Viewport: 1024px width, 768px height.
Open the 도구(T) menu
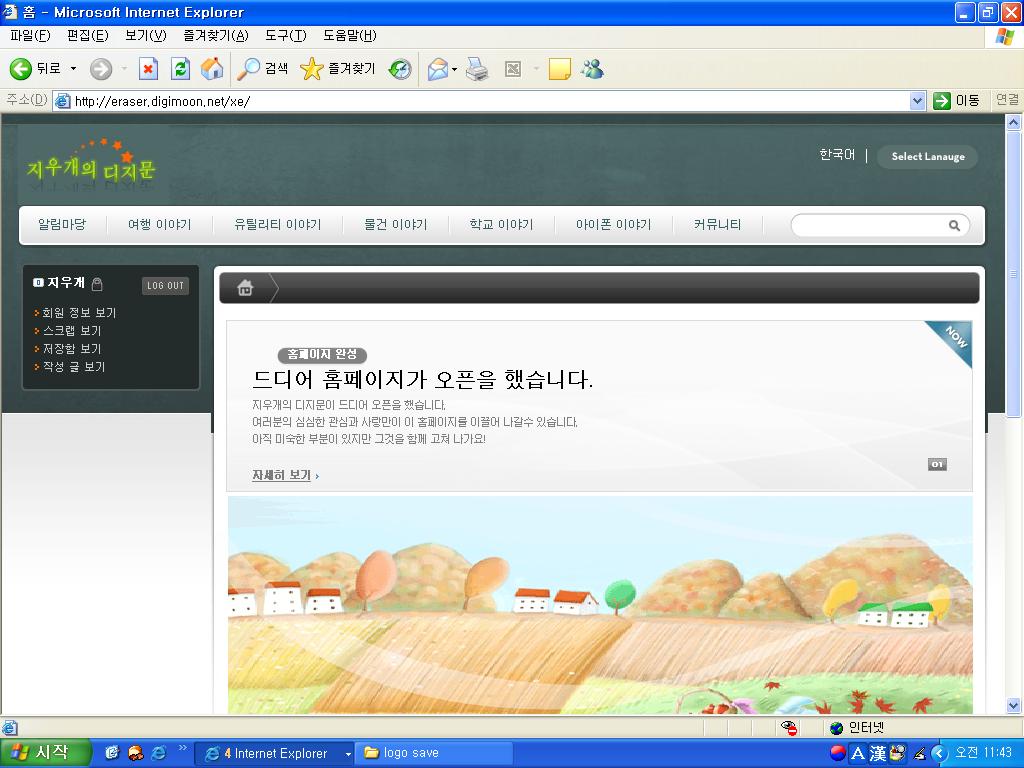pos(285,36)
